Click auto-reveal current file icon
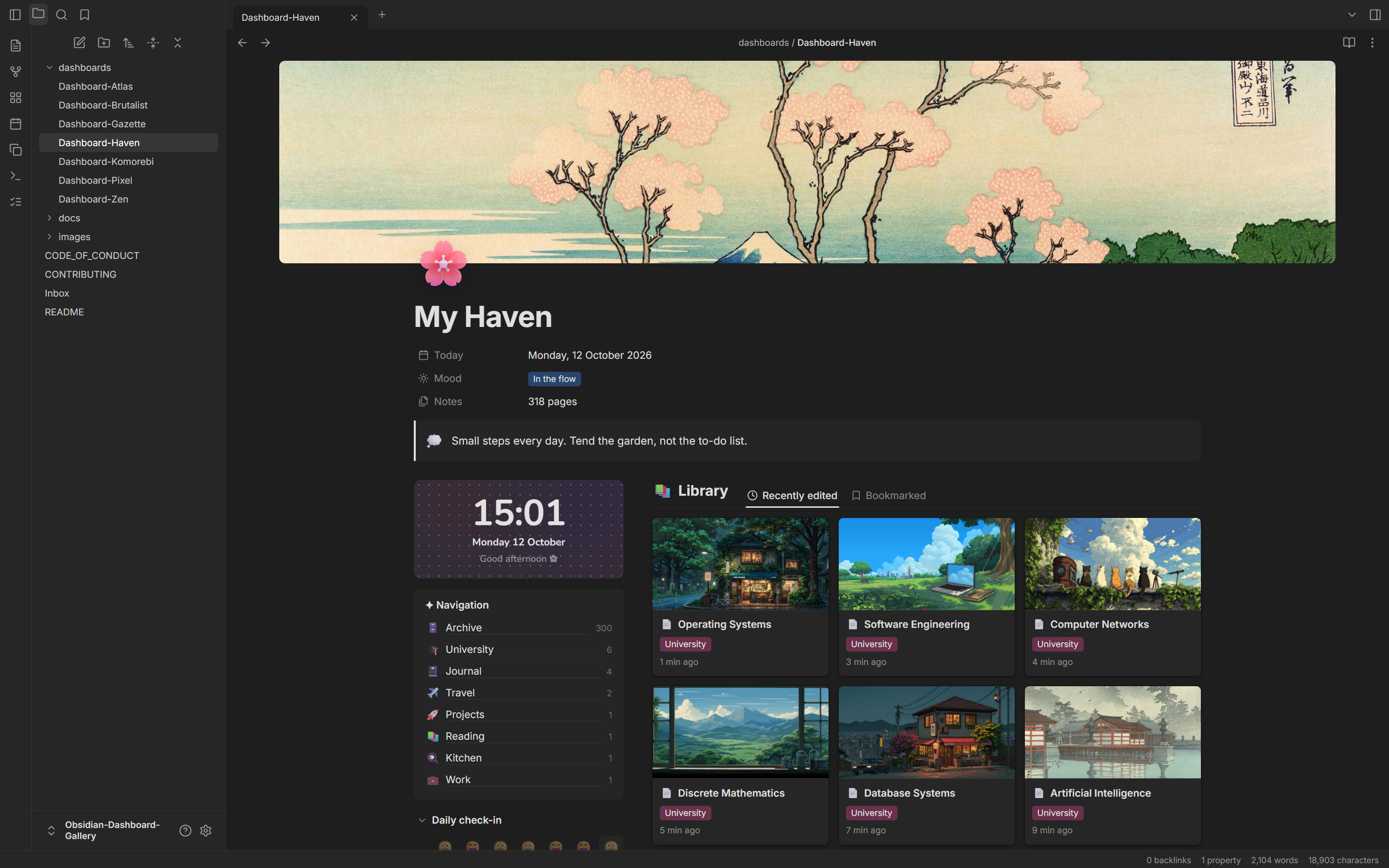The width and height of the screenshot is (1389, 868). (x=153, y=42)
